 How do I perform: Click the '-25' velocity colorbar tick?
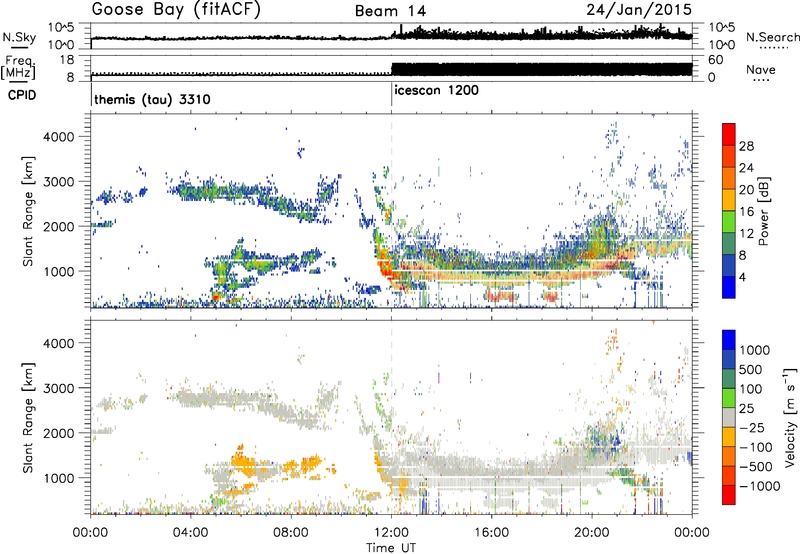(752, 428)
